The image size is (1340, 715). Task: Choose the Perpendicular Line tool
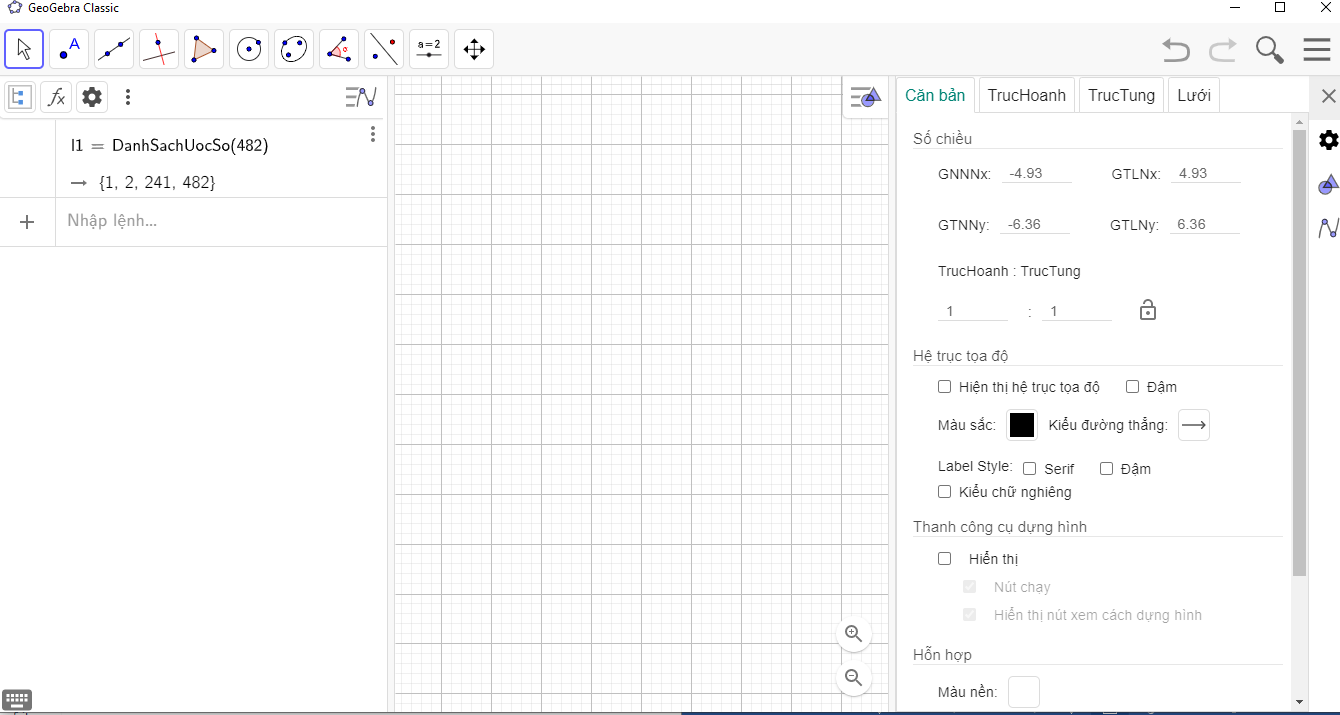159,49
